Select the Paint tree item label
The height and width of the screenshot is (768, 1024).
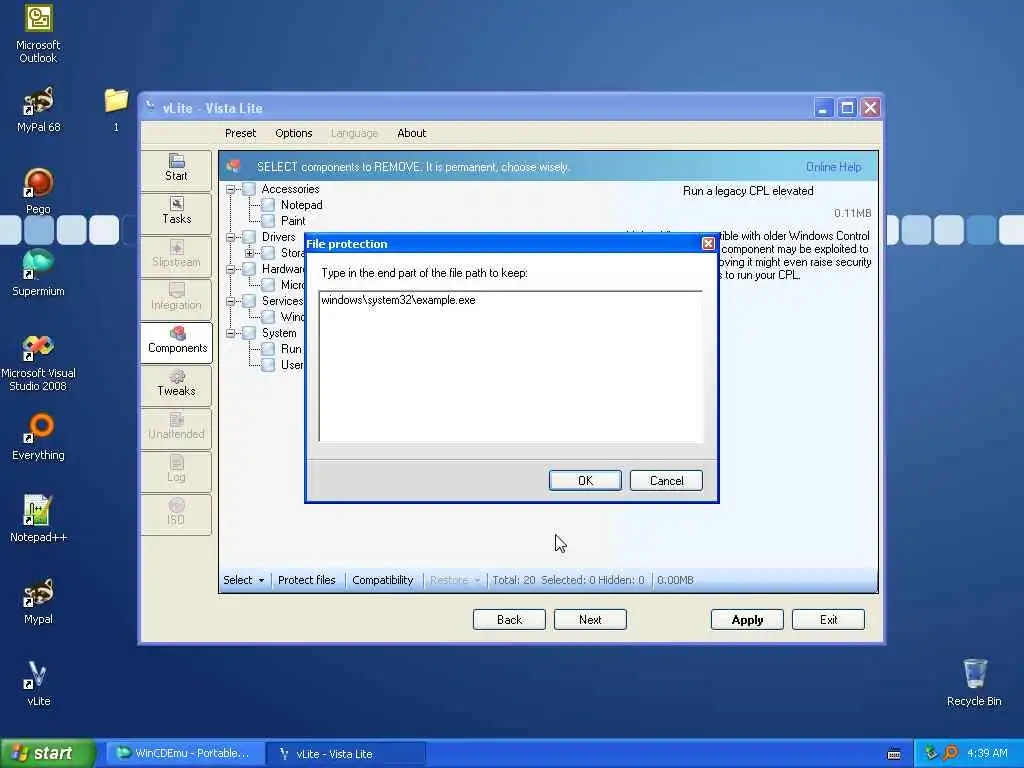tap(293, 221)
